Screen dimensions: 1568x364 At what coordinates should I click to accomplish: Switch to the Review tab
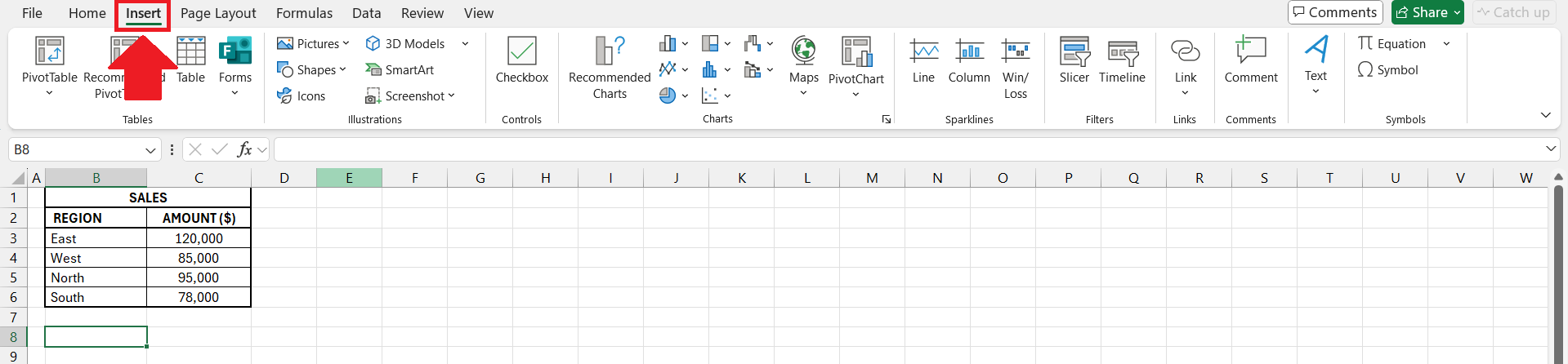(422, 13)
